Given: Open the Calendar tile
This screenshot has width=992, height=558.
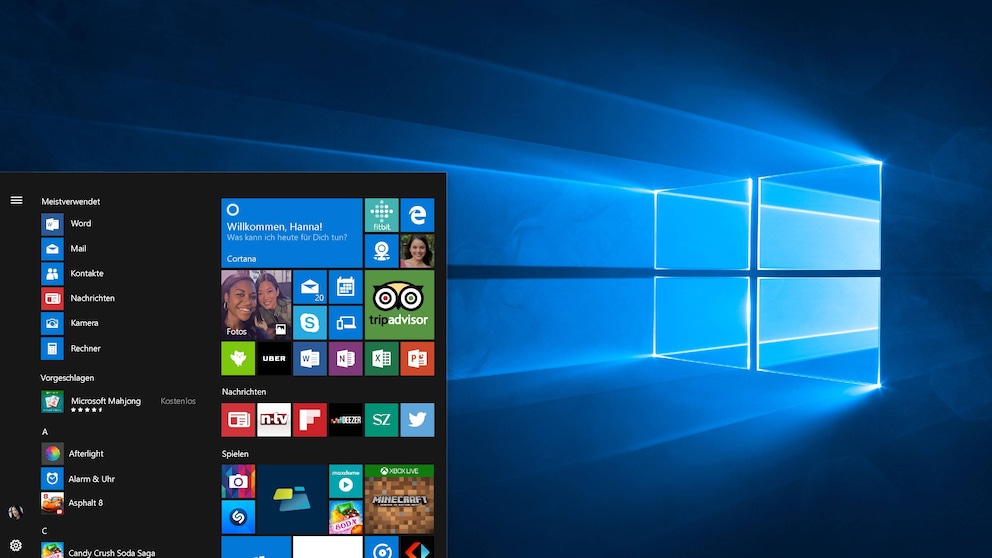Looking at the screenshot, I should [345, 287].
